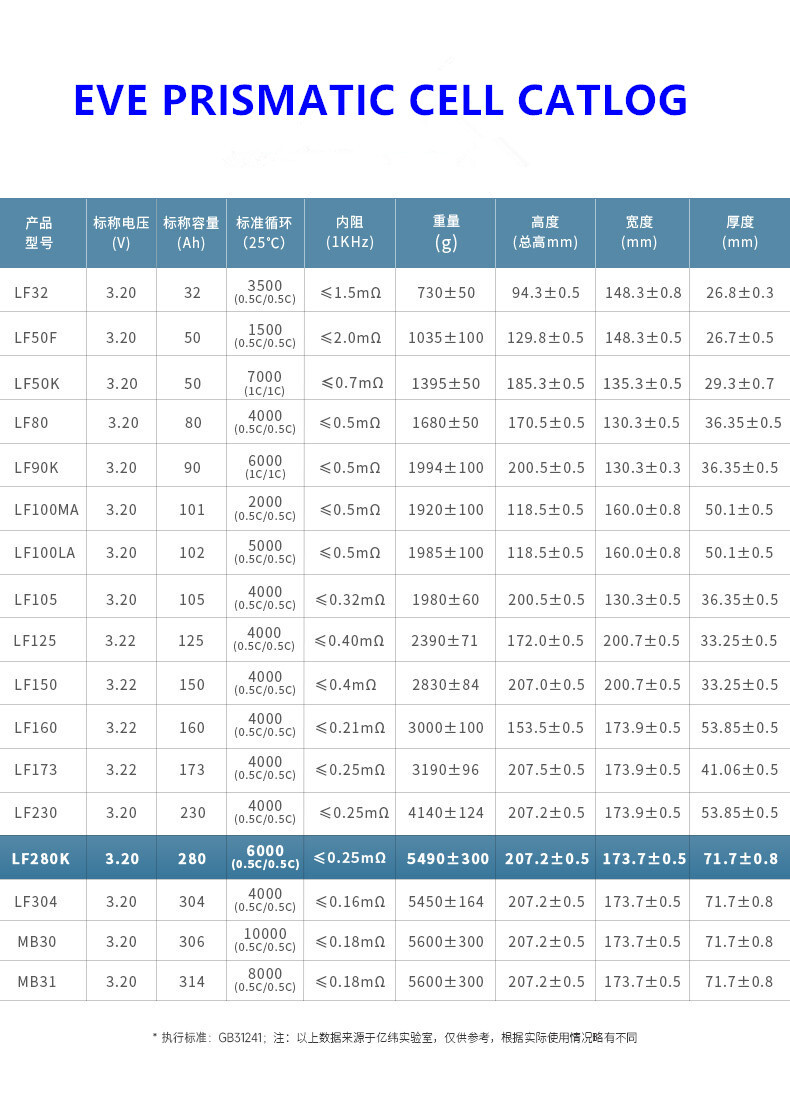Select the '内阻 (1KHz)' column header
Viewport: 790px width, 1102px height.
(x=350, y=232)
